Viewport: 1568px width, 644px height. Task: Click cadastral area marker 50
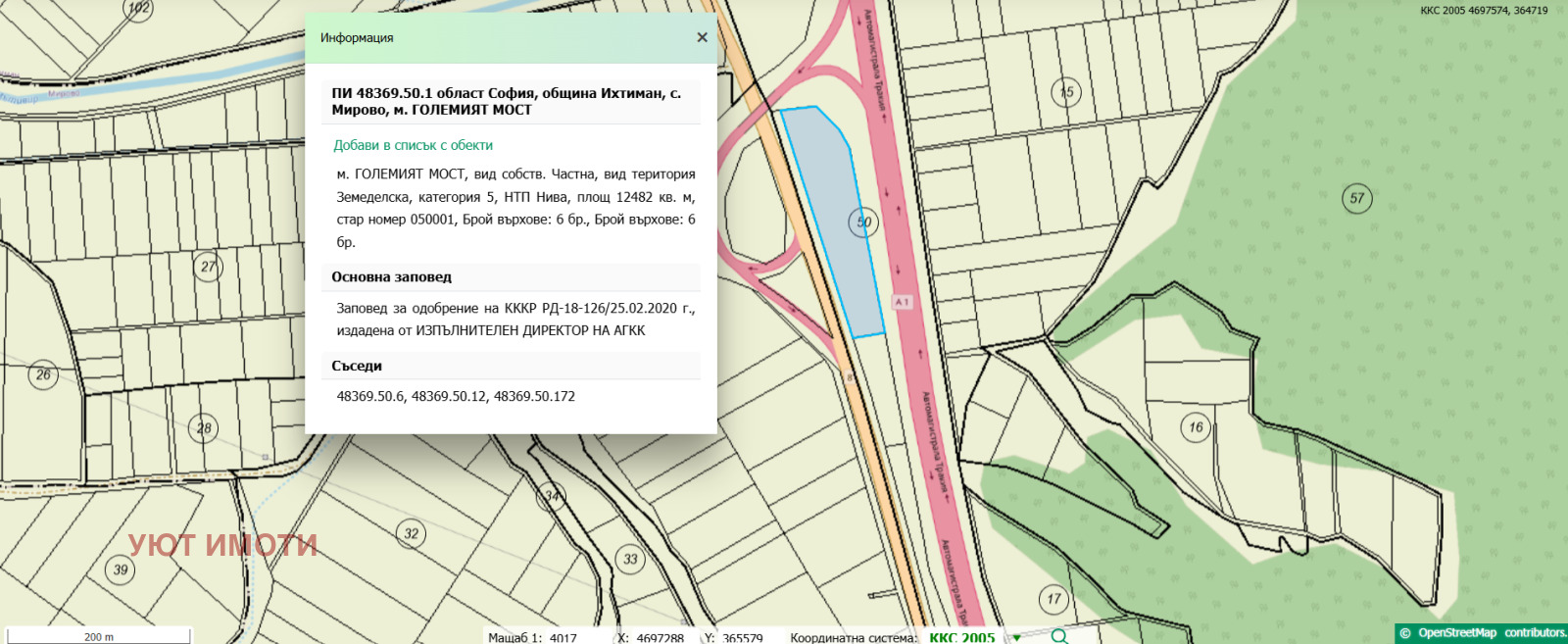pos(863,222)
